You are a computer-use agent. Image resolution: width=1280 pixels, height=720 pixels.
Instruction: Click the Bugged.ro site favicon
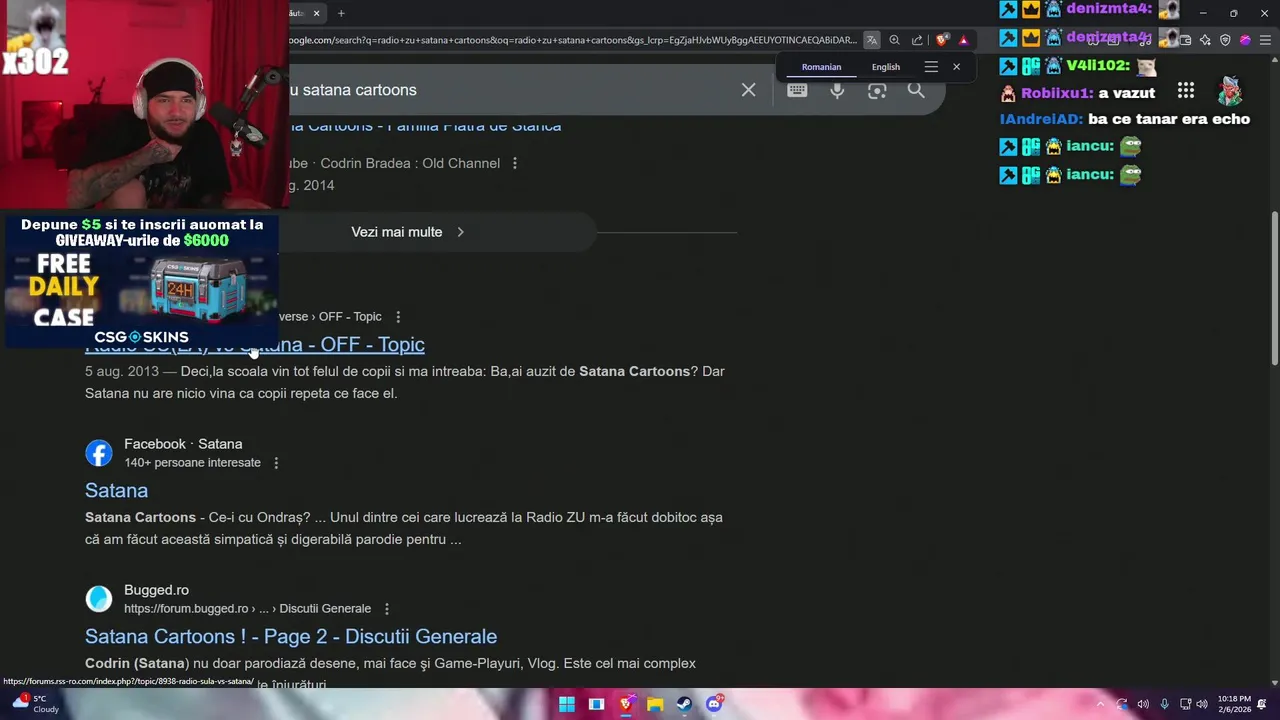pos(99,599)
